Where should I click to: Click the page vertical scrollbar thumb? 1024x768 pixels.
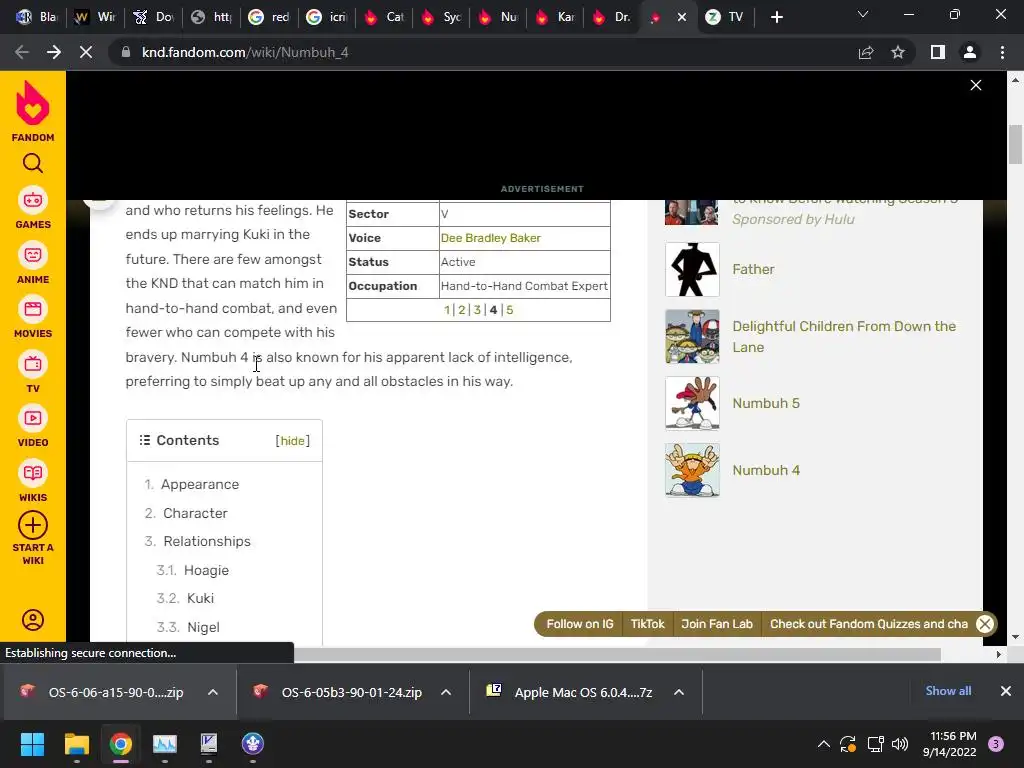click(1015, 144)
